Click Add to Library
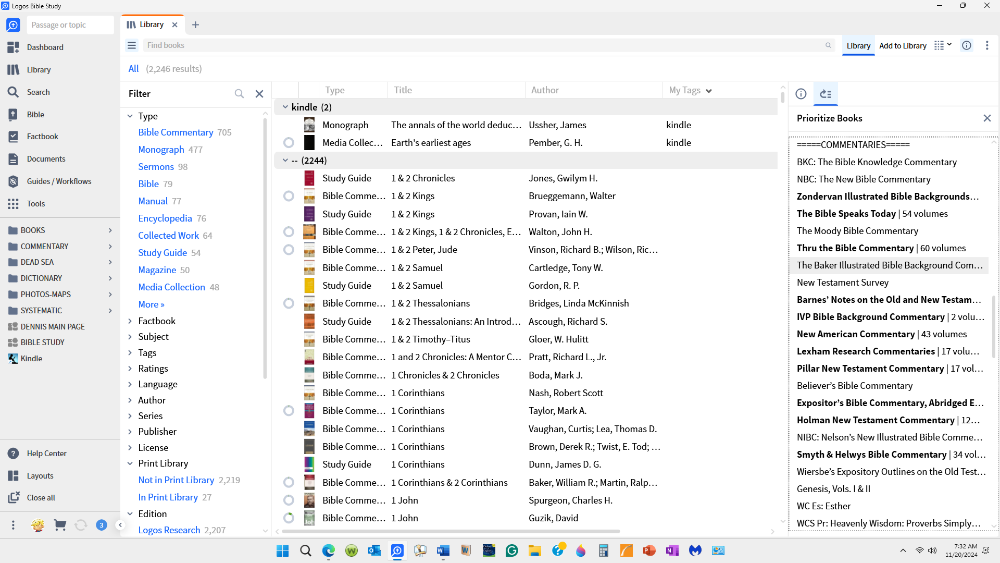 pyautogui.click(x=902, y=46)
